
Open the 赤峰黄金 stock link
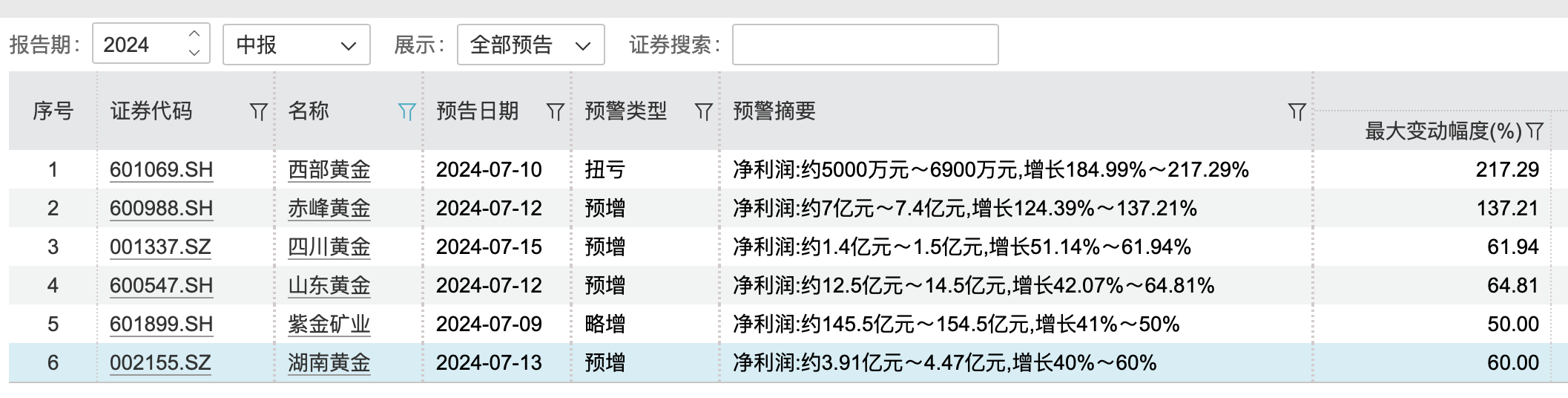coord(329,209)
